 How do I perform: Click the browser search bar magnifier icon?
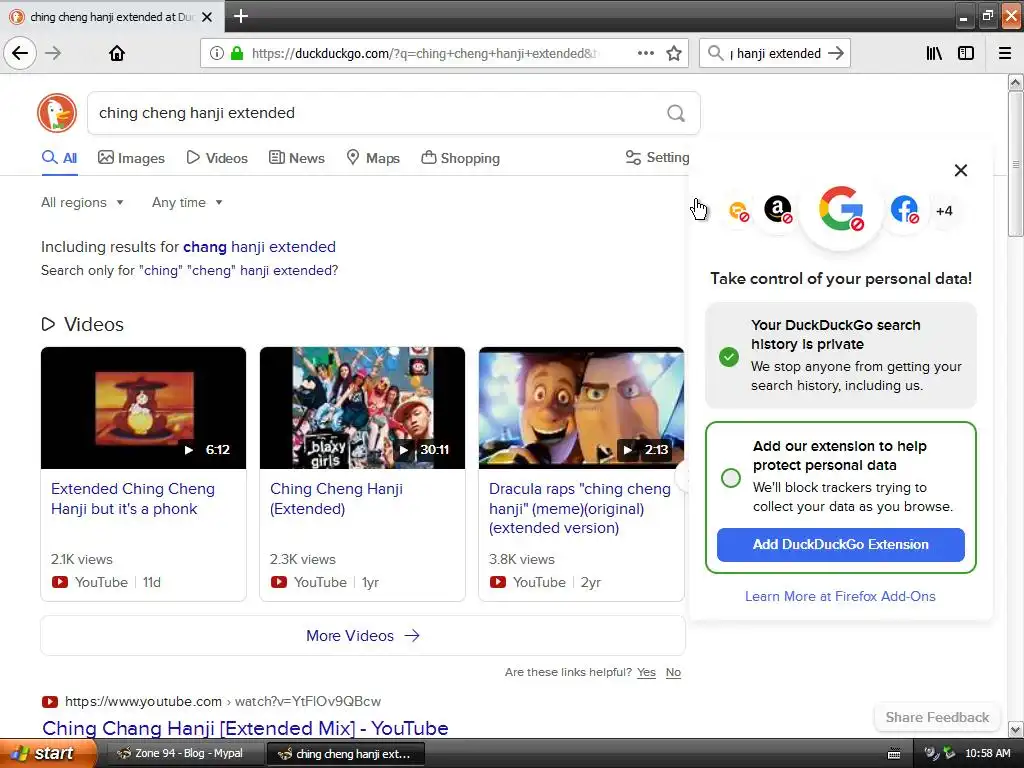716,53
